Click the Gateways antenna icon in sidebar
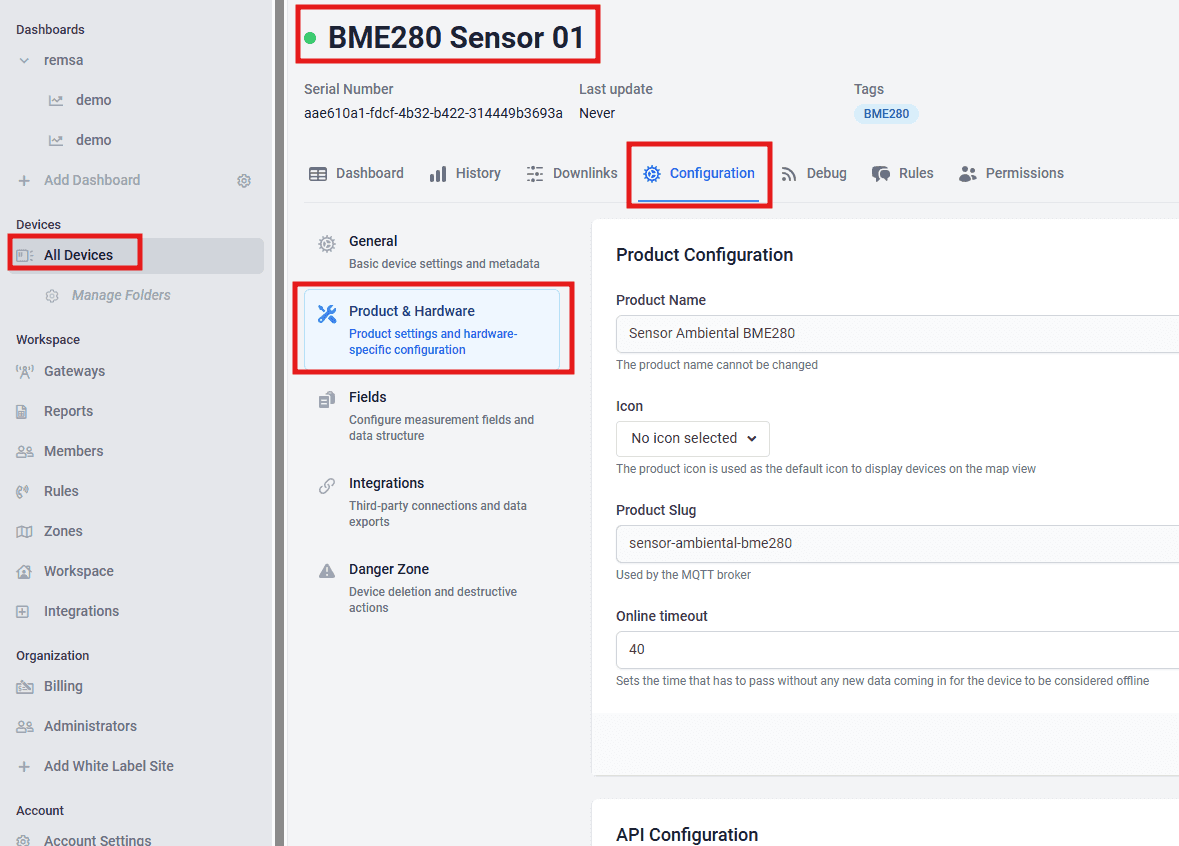The image size is (1179, 846). pos(25,371)
